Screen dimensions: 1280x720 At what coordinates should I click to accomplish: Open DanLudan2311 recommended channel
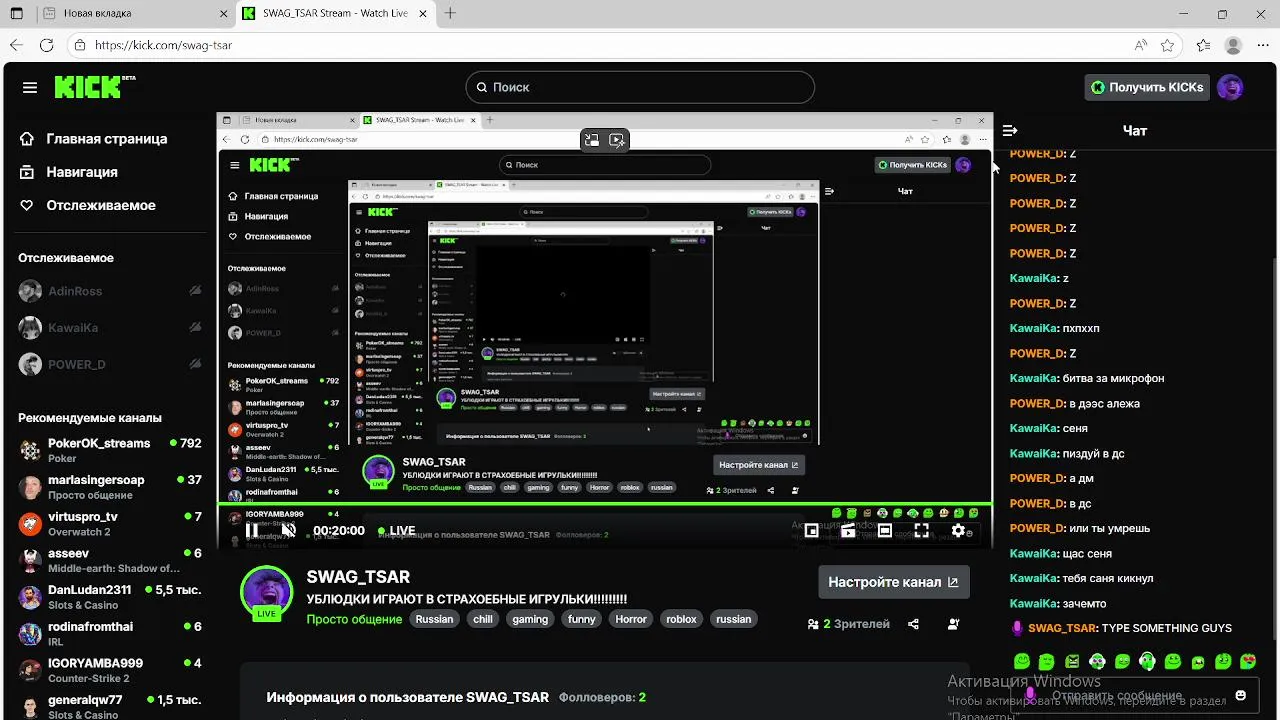click(110, 597)
